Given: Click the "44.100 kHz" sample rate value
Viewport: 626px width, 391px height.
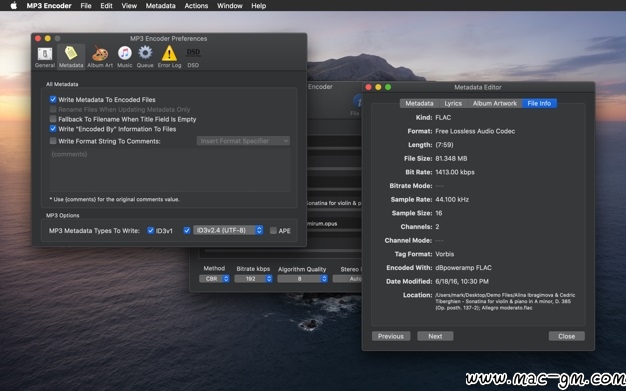Looking at the screenshot, I should pyautogui.click(x=452, y=199).
